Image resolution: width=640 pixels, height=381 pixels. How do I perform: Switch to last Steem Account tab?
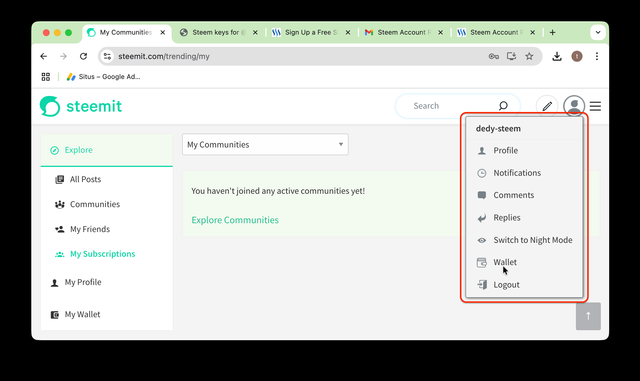(x=496, y=32)
